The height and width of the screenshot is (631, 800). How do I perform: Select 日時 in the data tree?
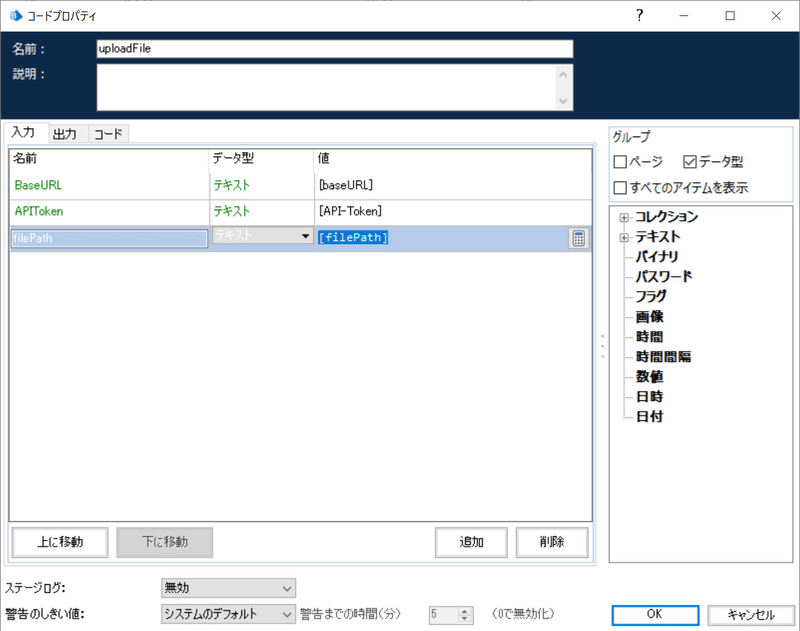649,396
